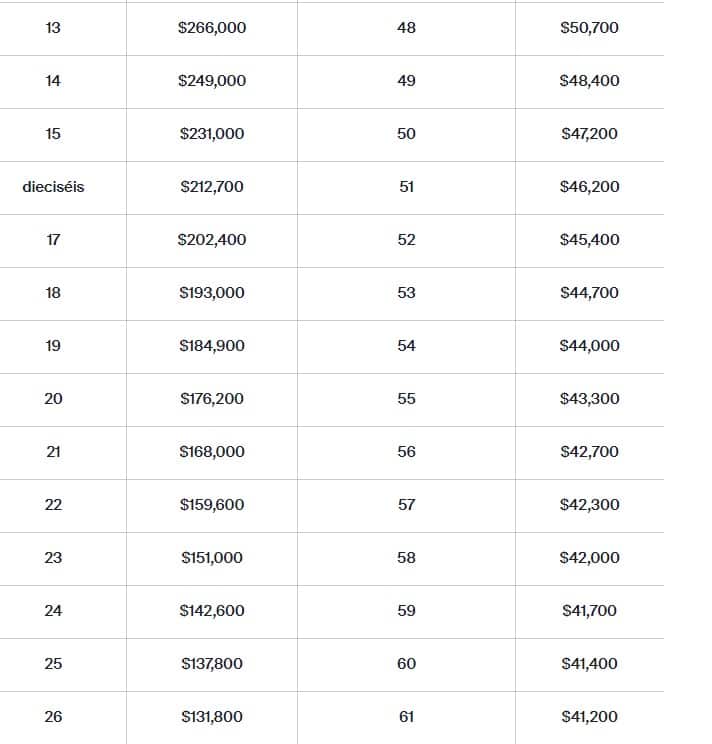Select the $142,600 value
This screenshot has width=712, height=744.
[212, 611]
